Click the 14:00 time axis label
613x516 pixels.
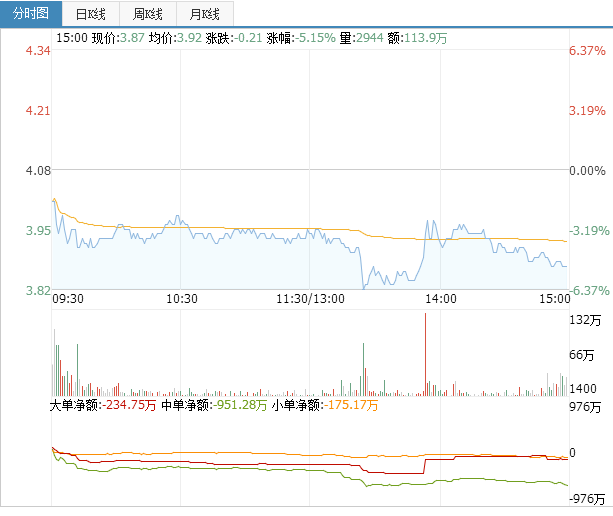[x=441, y=299]
